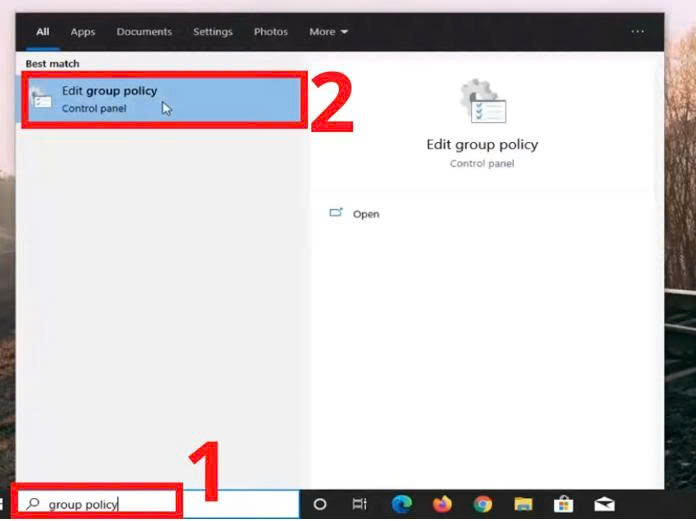Click the Open action icon in preview pane
Screen dimensions: 696x521
tap(336, 213)
